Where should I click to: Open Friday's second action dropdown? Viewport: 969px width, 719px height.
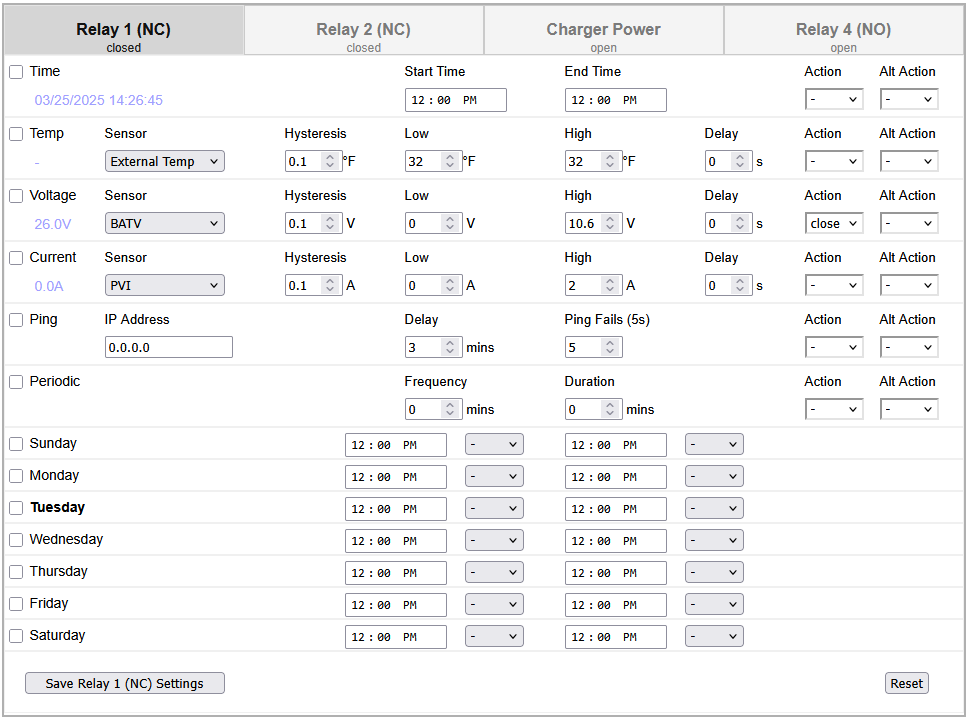click(x=714, y=604)
